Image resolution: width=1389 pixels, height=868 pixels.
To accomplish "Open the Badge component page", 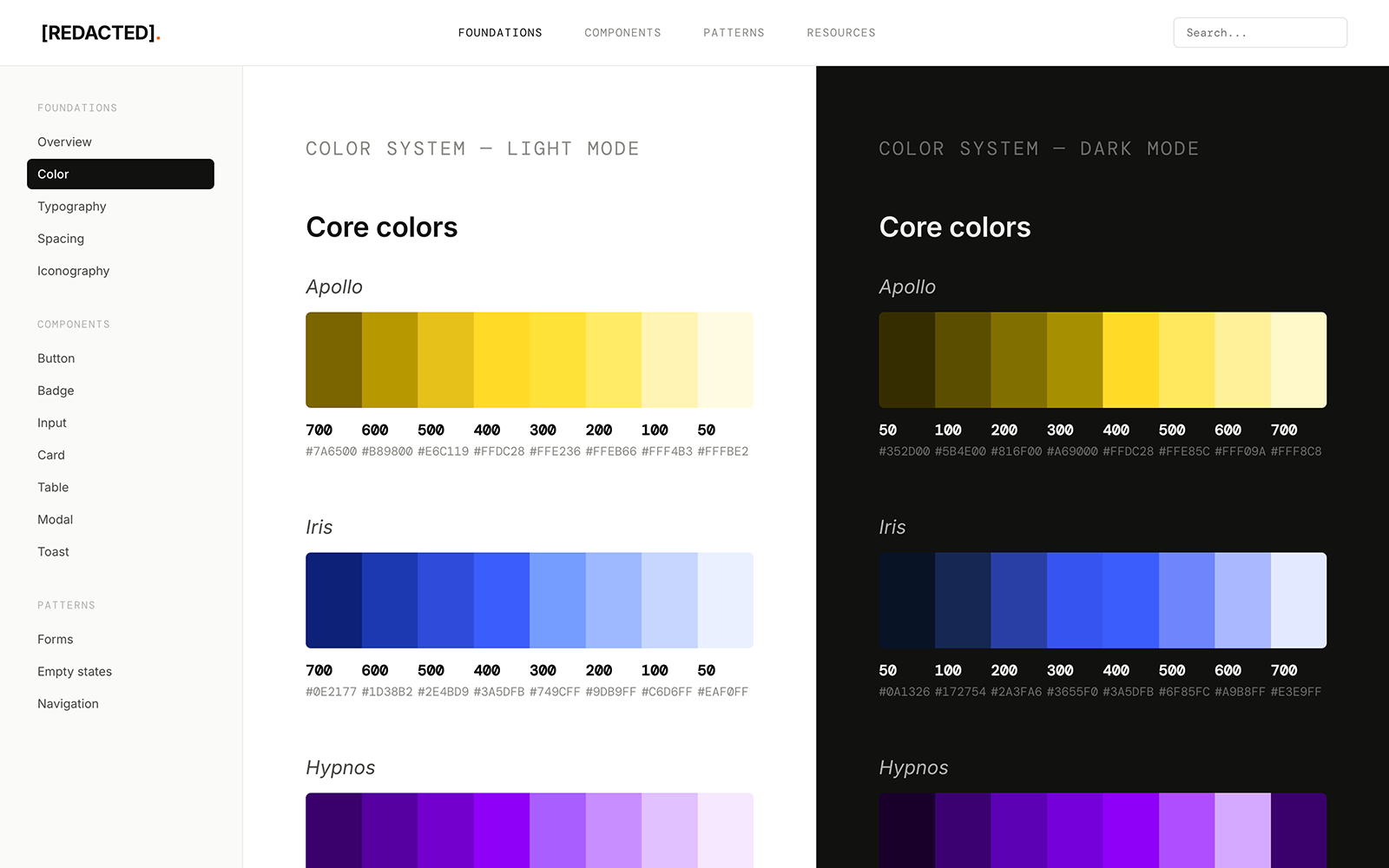I will pyautogui.click(x=121, y=391).
